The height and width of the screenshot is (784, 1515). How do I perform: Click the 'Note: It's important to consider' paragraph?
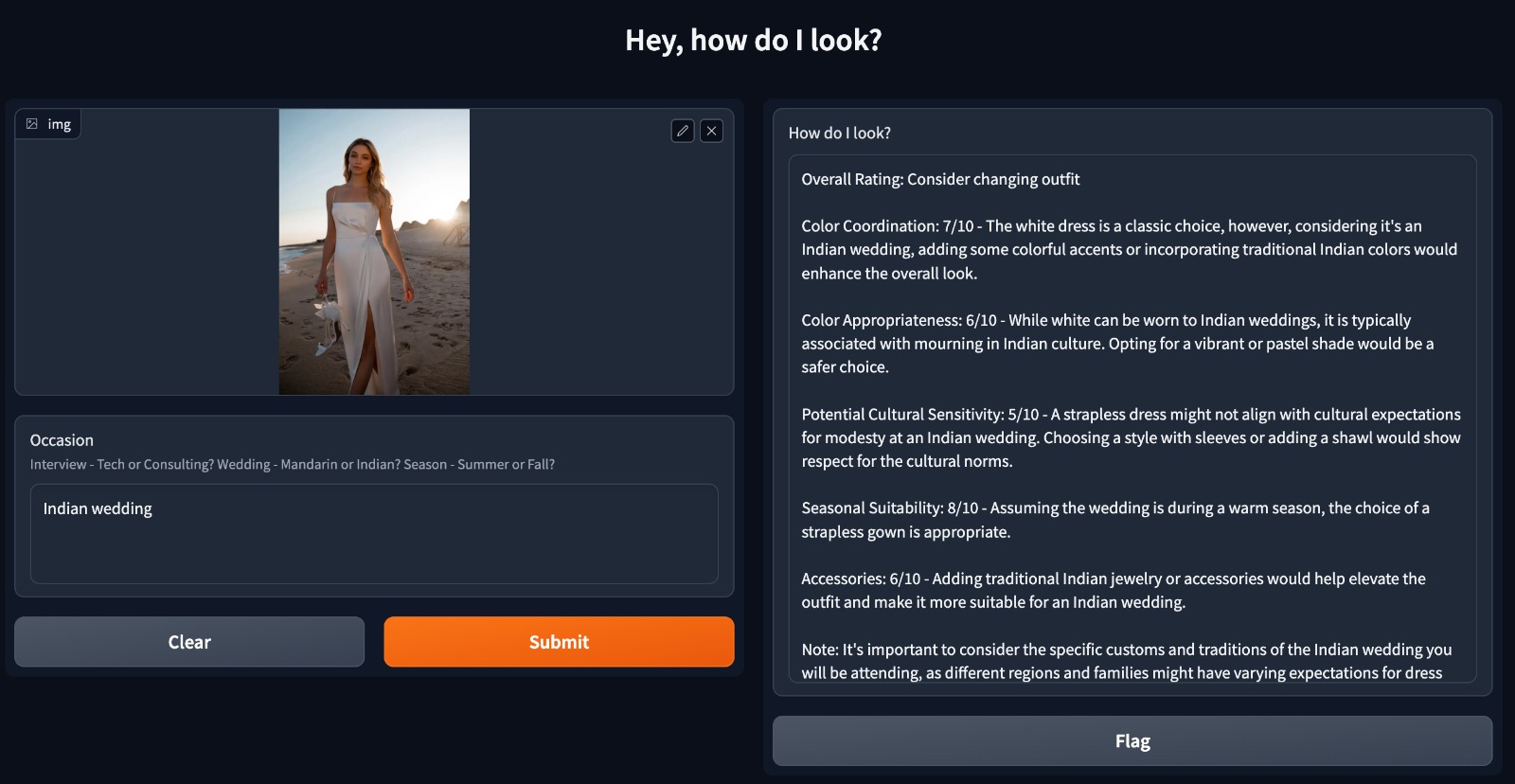click(x=1127, y=661)
